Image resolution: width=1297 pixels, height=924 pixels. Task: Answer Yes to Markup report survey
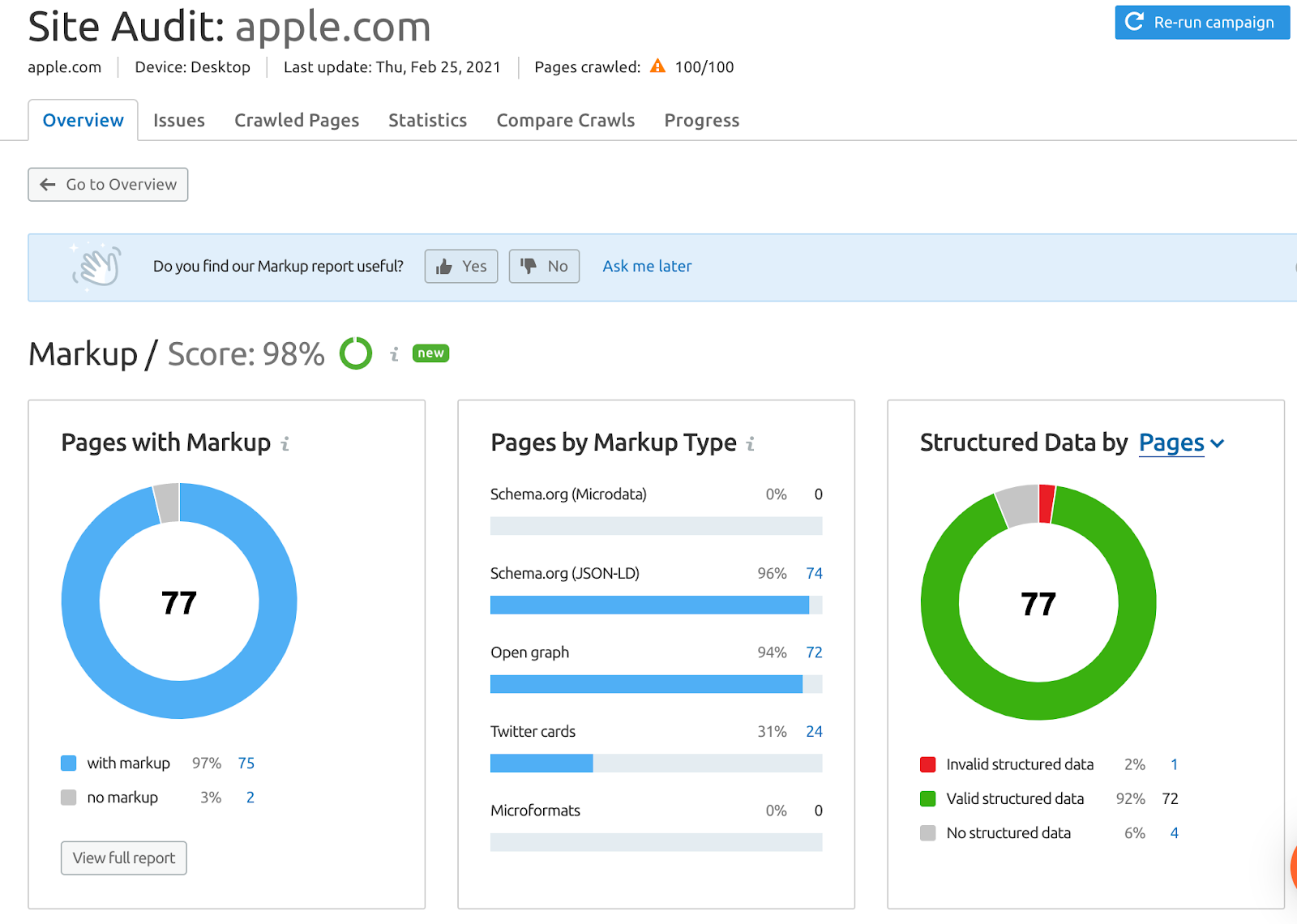click(461, 267)
